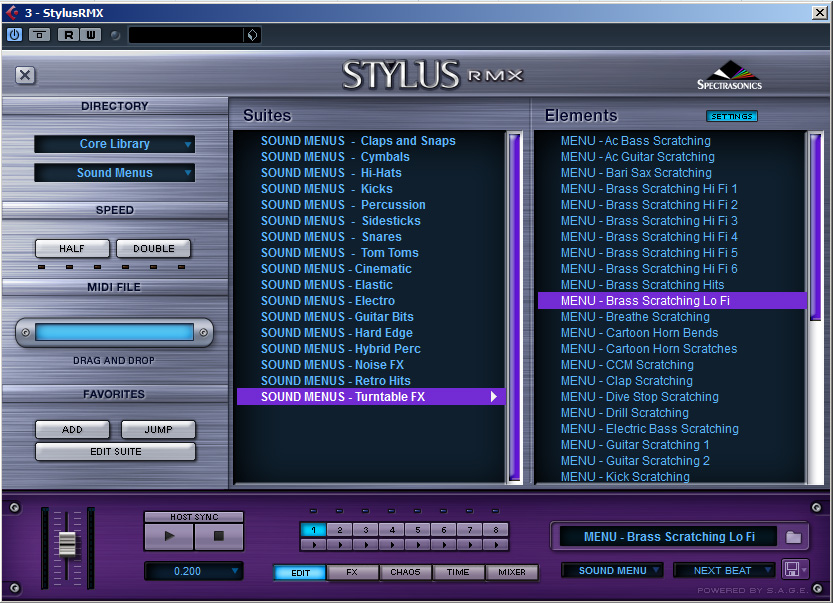Click the JUMP favorites button
The width and height of the screenshot is (833, 603).
[x=158, y=429]
